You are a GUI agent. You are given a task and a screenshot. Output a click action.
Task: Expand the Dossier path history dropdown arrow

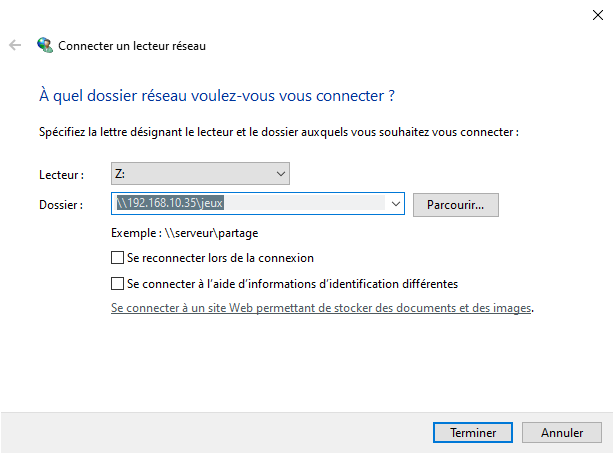coord(395,204)
